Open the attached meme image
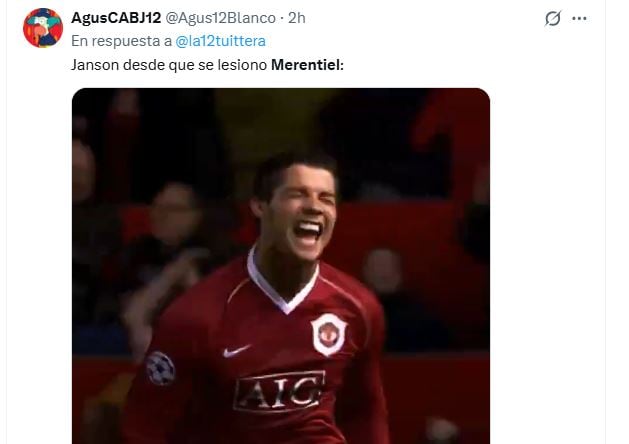This screenshot has width=629, height=444. point(281,266)
